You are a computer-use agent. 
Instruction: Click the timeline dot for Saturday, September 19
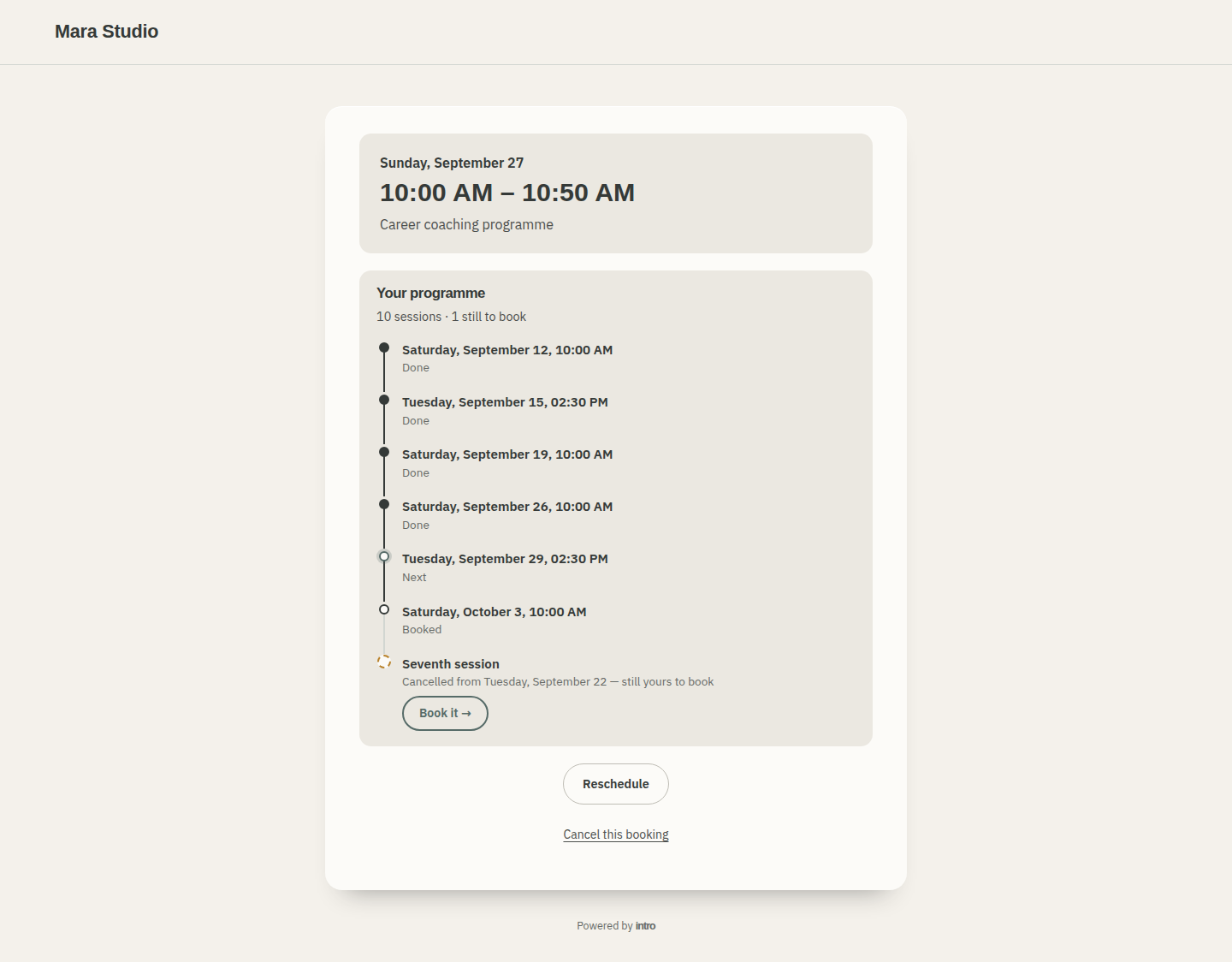[384, 452]
